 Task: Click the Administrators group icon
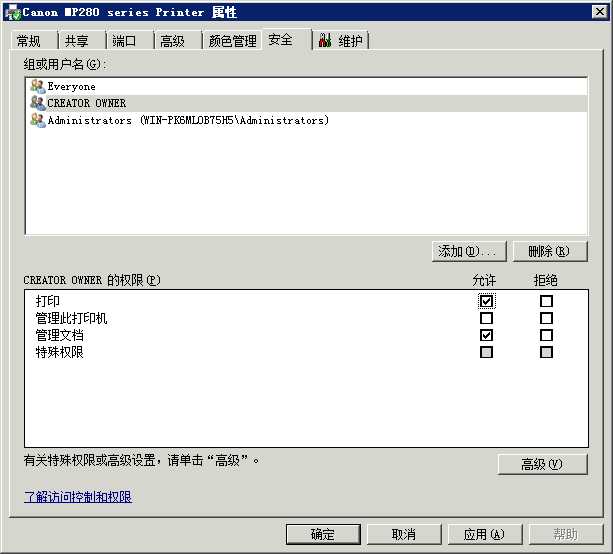coord(38,120)
